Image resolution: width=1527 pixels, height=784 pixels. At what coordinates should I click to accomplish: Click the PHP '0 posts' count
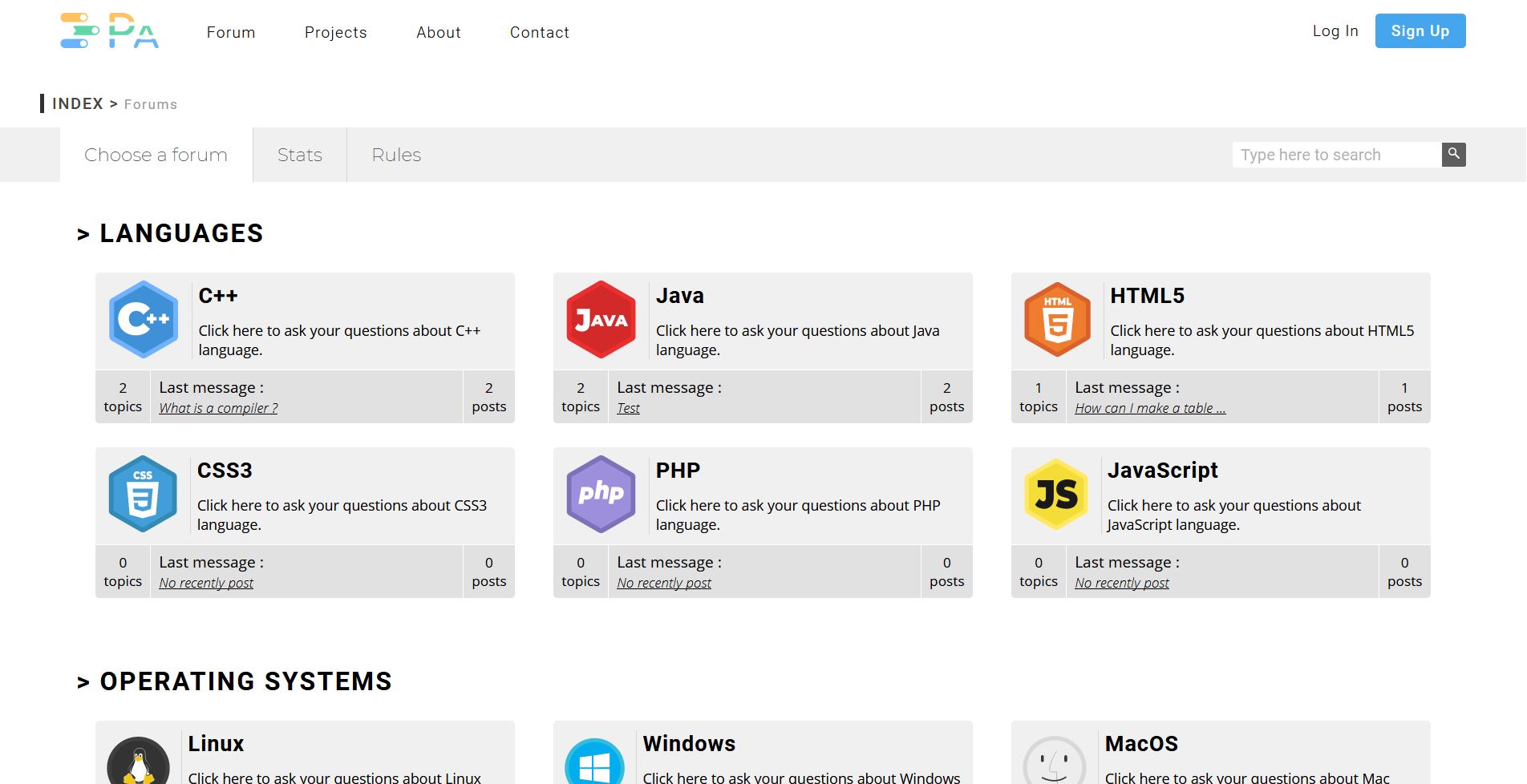pos(947,572)
